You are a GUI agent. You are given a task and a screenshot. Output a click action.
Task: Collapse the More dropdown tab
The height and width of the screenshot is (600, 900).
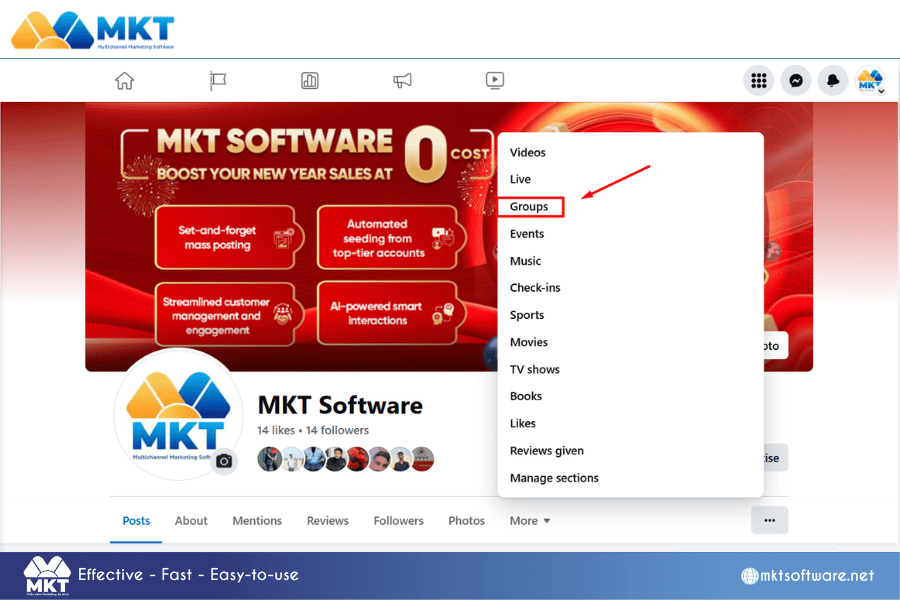[x=530, y=521]
